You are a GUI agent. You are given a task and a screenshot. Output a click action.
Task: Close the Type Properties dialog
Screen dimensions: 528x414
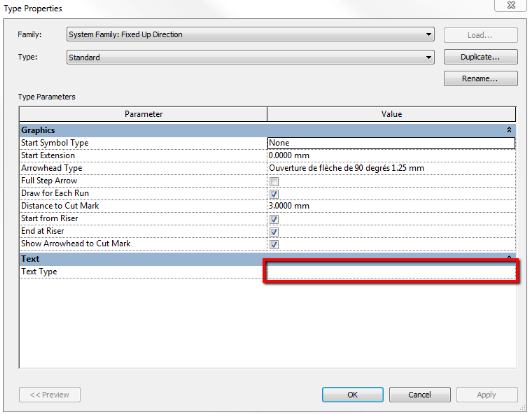(x=511, y=5)
